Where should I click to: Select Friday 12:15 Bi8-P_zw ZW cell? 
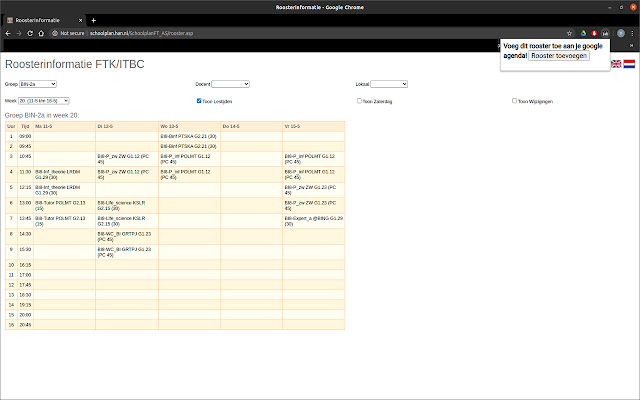click(x=313, y=190)
